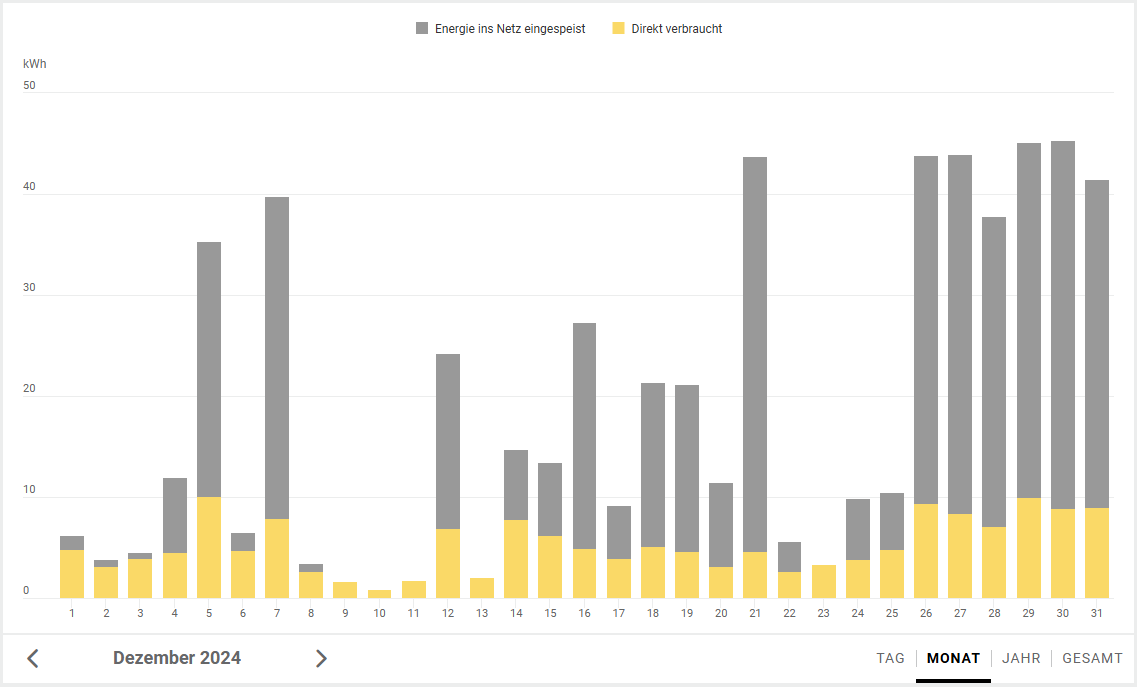Click the yellow legend color square
The image size is (1137, 687).
pos(619,29)
